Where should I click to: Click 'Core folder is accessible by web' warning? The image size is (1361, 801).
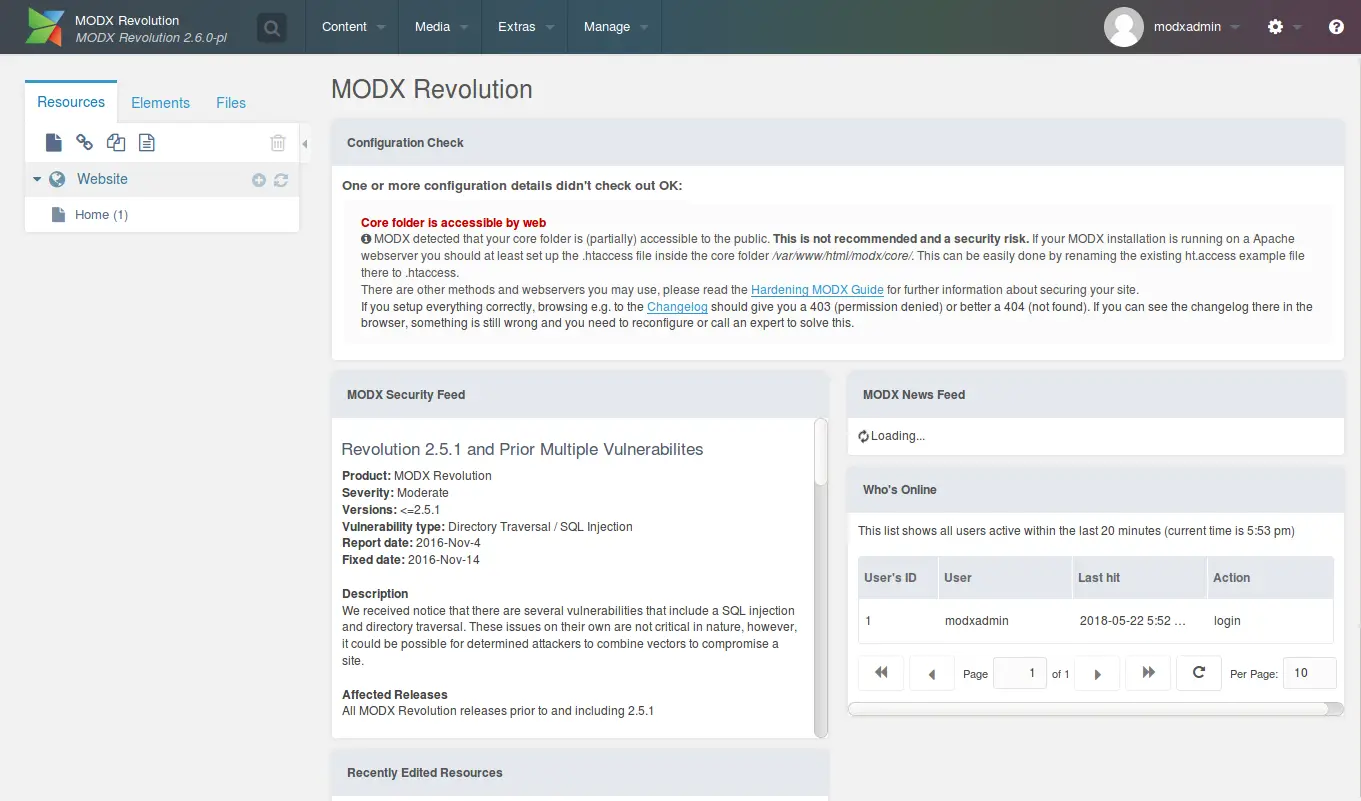(453, 223)
